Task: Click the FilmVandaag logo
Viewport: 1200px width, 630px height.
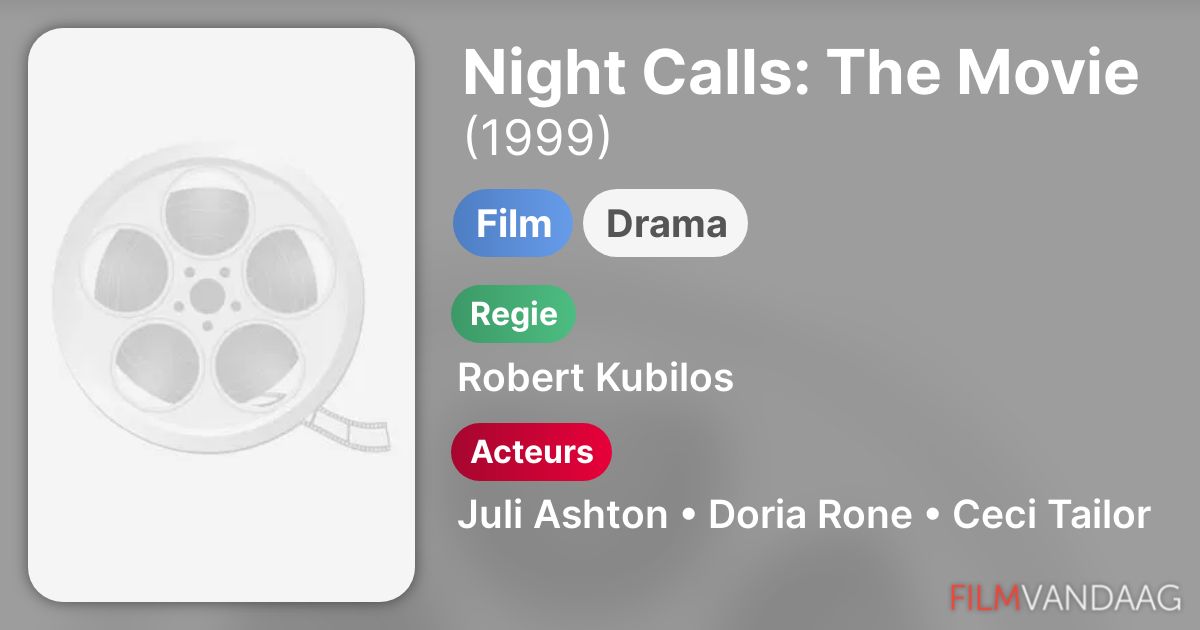Action: coord(1066,597)
